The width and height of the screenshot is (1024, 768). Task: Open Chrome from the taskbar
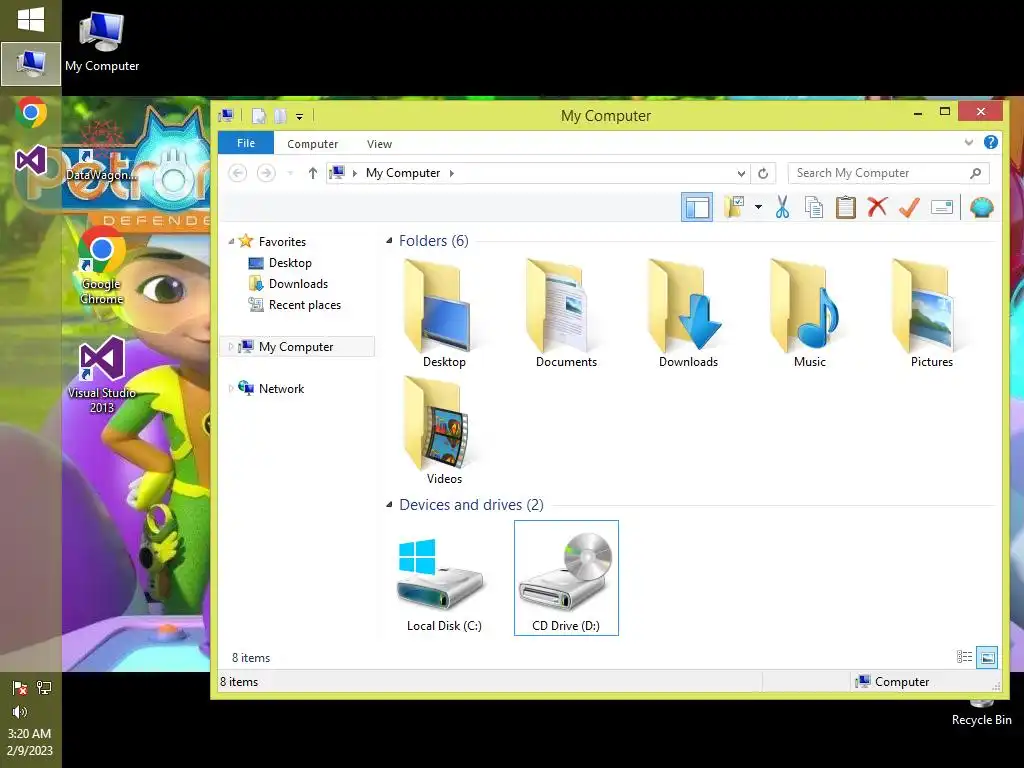(x=31, y=112)
